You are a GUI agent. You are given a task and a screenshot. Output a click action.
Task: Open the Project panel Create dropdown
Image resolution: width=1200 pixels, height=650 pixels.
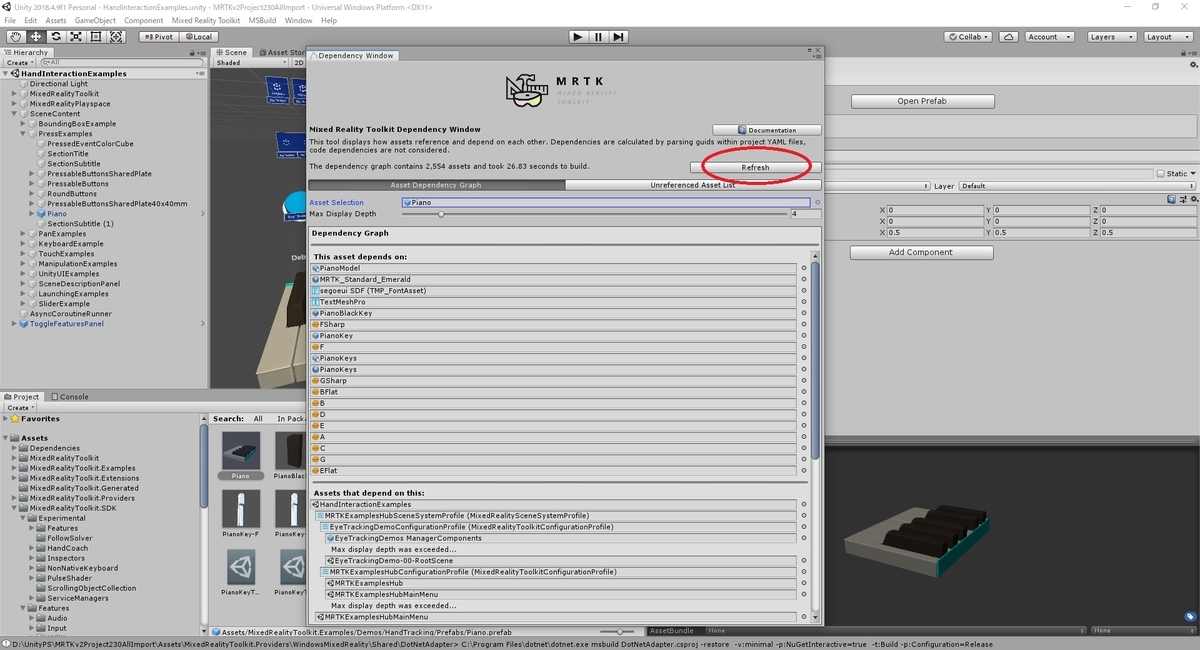(x=21, y=407)
